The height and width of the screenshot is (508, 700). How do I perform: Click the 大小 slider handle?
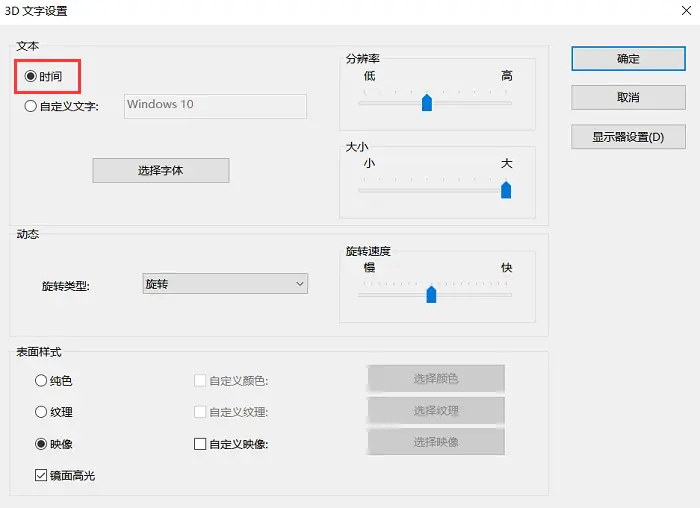coord(506,190)
